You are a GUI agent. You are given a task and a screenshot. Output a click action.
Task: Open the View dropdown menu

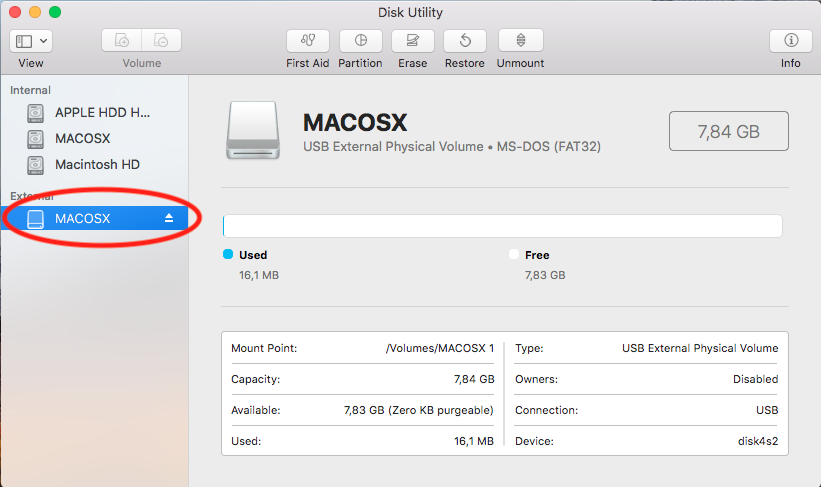31,41
